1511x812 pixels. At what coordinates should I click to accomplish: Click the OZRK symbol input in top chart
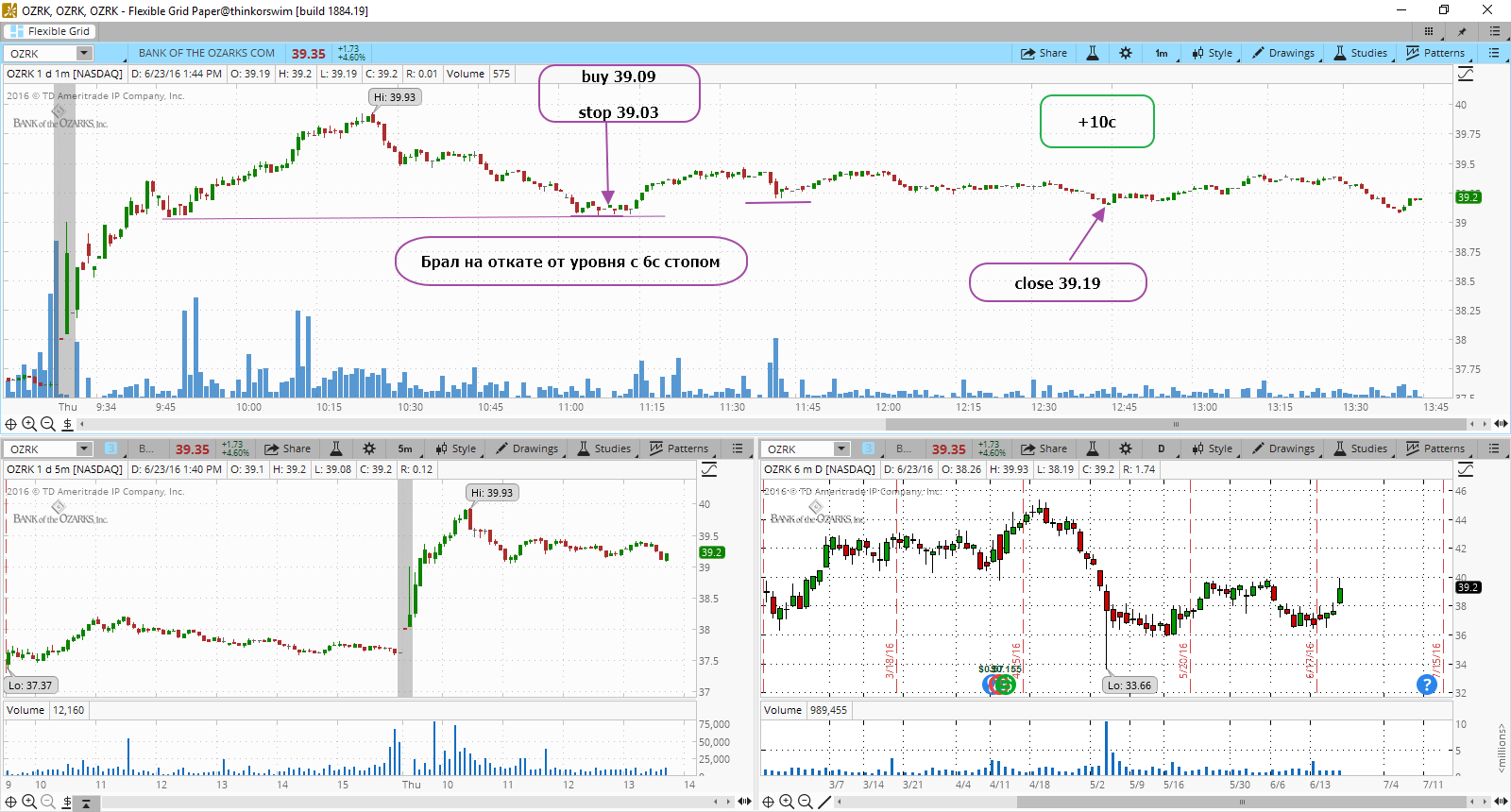click(x=42, y=54)
